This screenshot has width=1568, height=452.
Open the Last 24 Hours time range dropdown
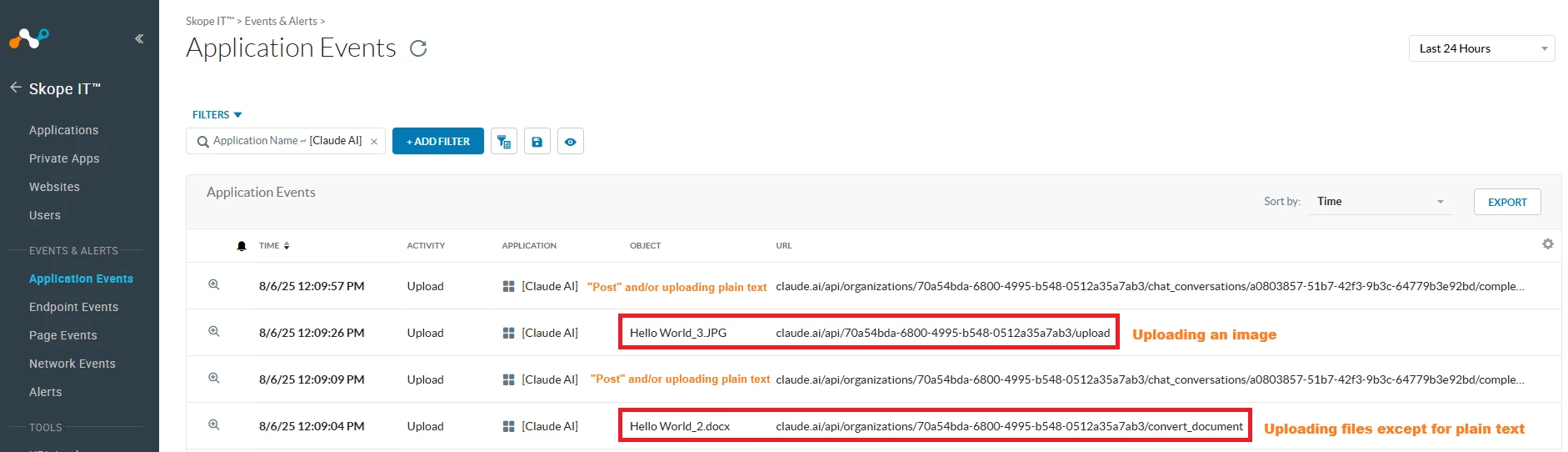(x=1481, y=48)
